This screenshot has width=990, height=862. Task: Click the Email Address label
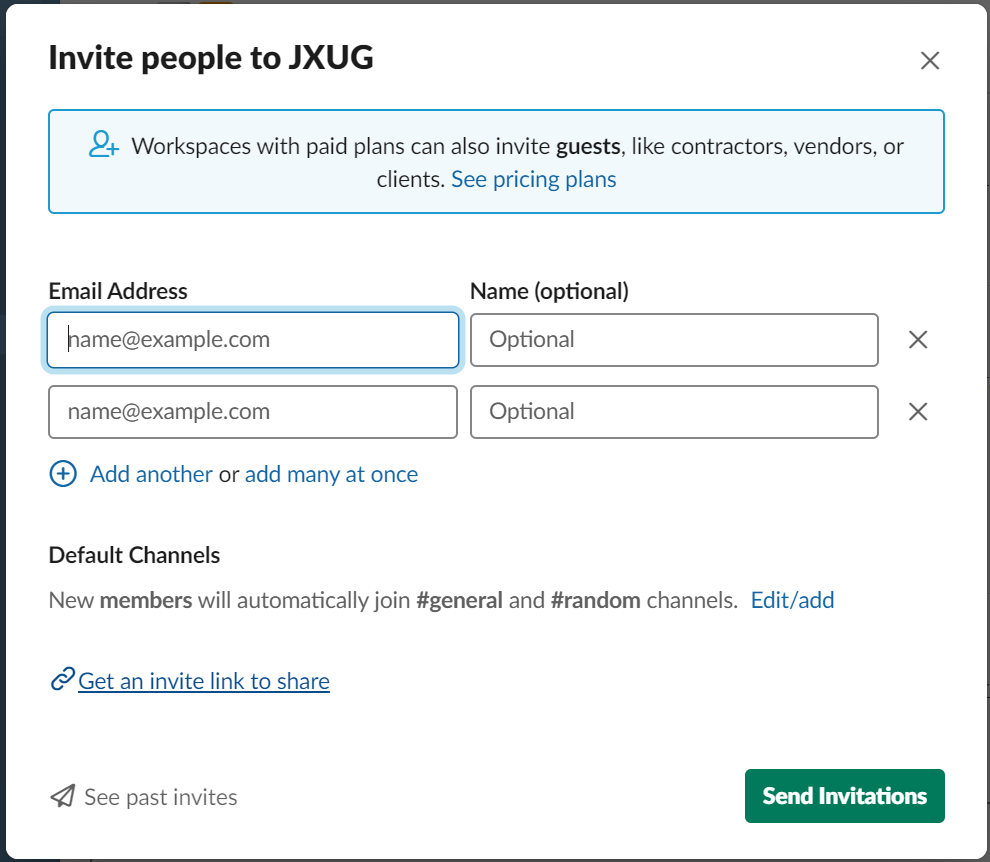(x=118, y=291)
